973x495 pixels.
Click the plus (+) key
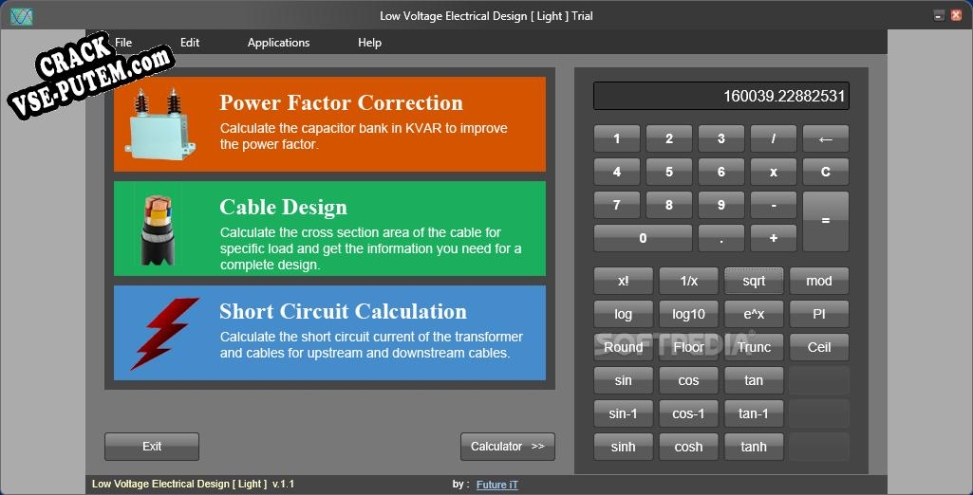[x=773, y=238]
